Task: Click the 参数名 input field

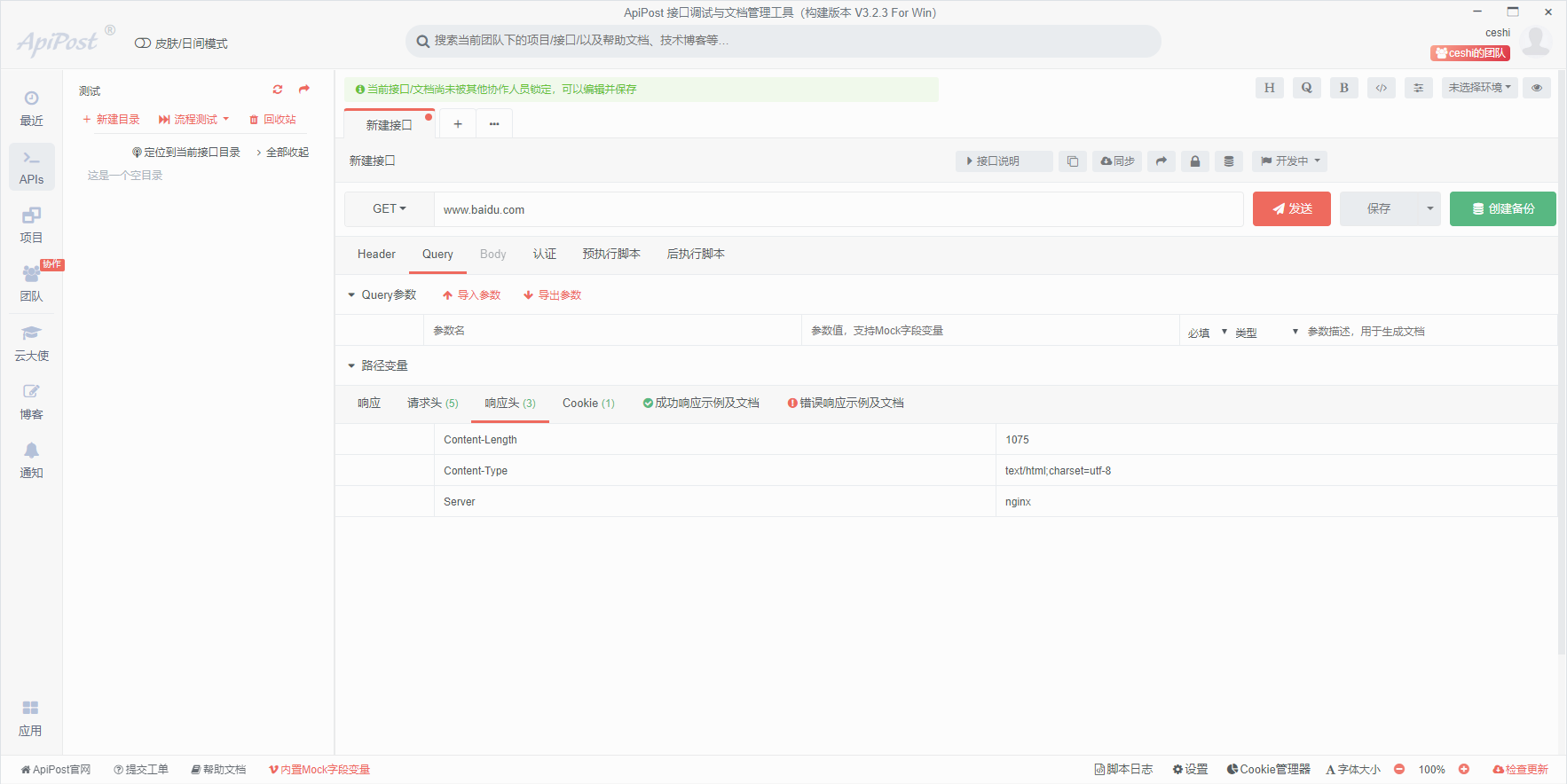Action: coord(612,331)
